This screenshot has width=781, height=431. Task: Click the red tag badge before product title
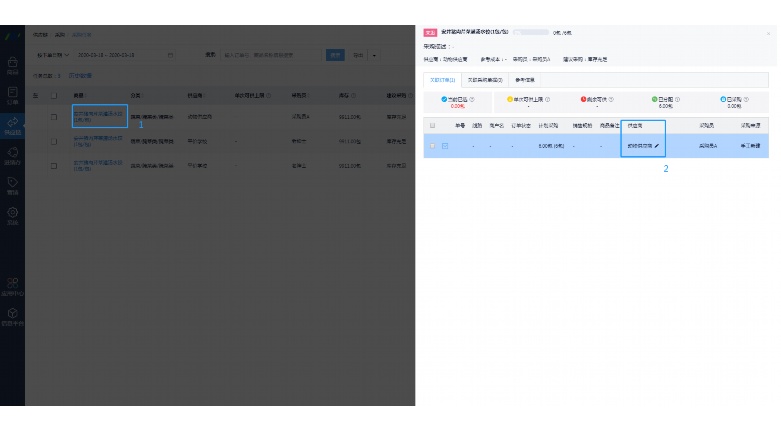[x=430, y=32]
